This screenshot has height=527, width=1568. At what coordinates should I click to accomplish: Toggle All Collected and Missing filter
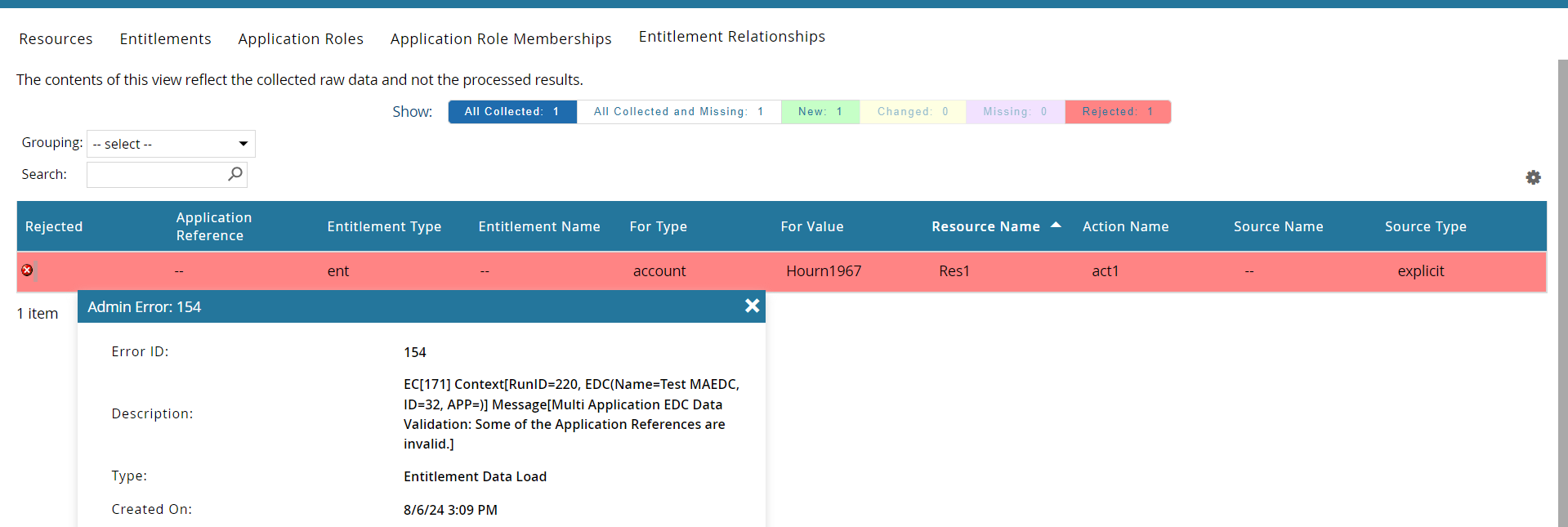[x=678, y=112]
